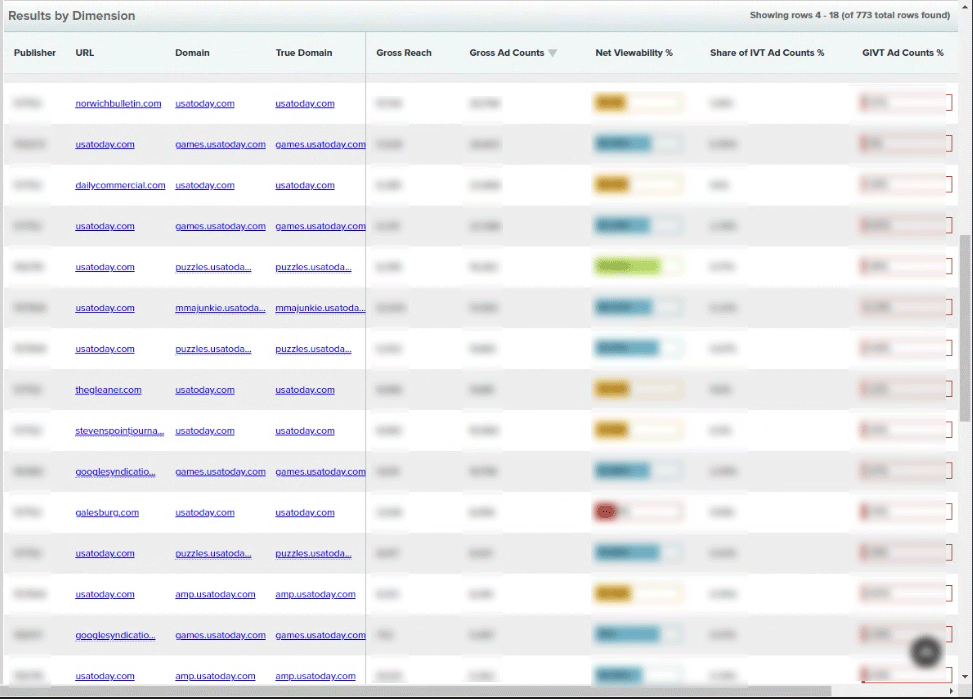973x699 pixels.
Task: Open usatoday.com True Domain link in norwichbulletin.com row
Action: [x=305, y=104]
